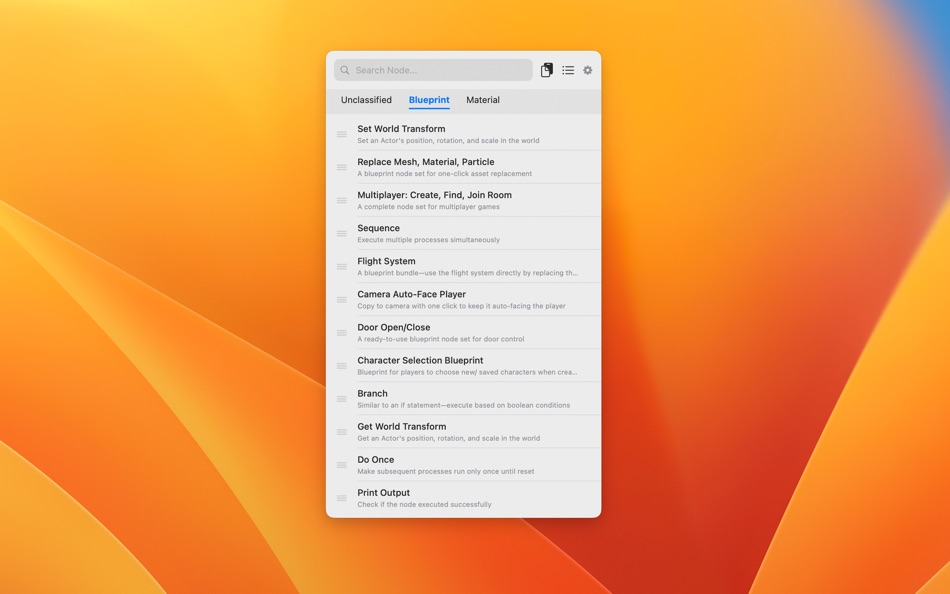950x594 pixels.
Task: Click the drag handle beside Print Output
Action: click(342, 498)
